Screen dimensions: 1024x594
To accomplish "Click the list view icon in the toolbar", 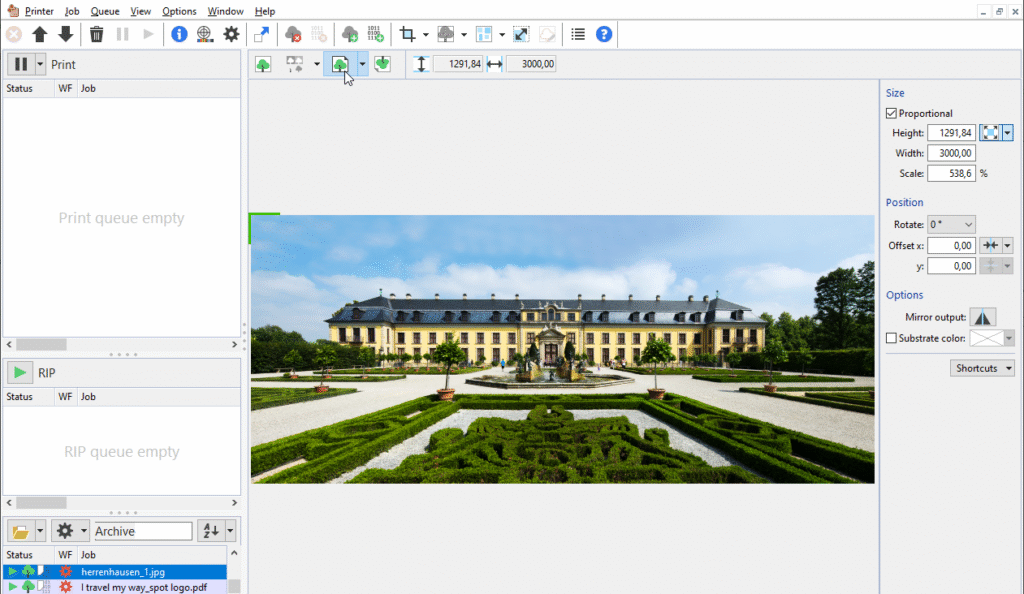I will click(x=578, y=34).
